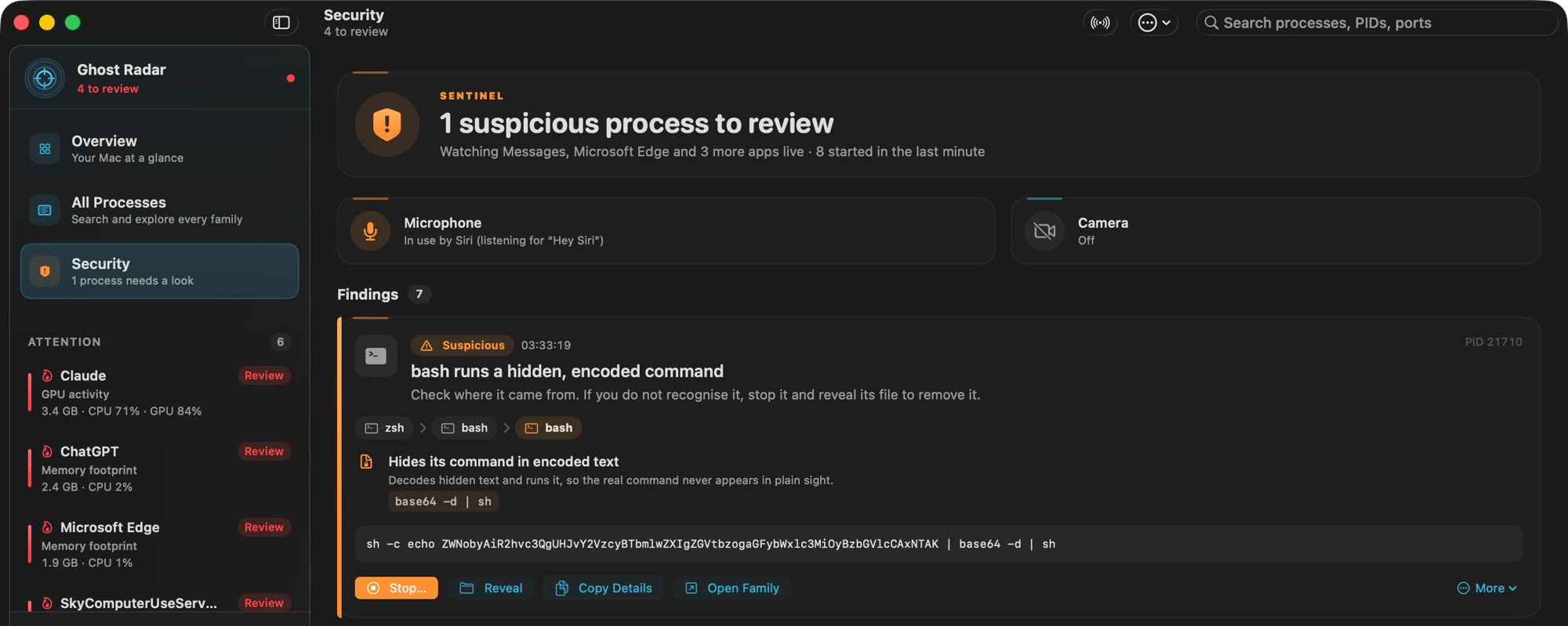Image resolution: width=1568 pixels, height=626 pixels.
Task: Click the "4 to review" text under Ghost Radar
Action: [x=107, y=89]
